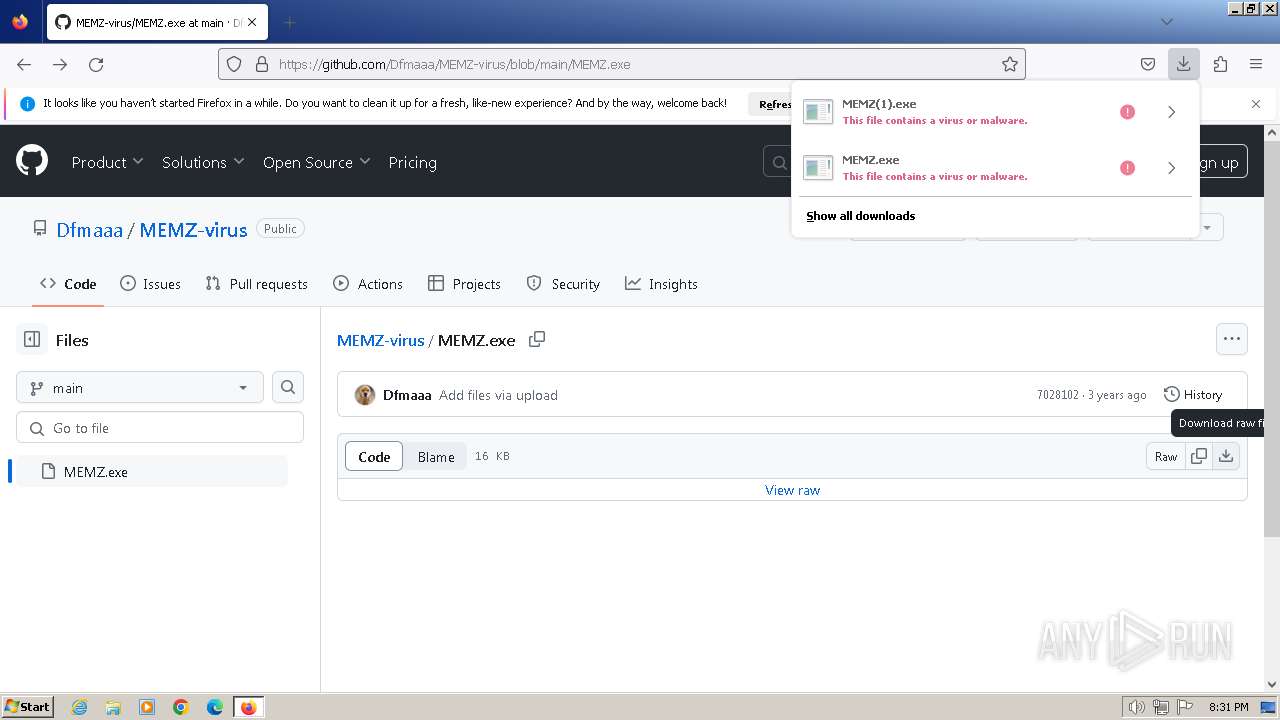Switch to the Projects tab
This screenshot has height=720, width=1280.
[x=464, y=284]
